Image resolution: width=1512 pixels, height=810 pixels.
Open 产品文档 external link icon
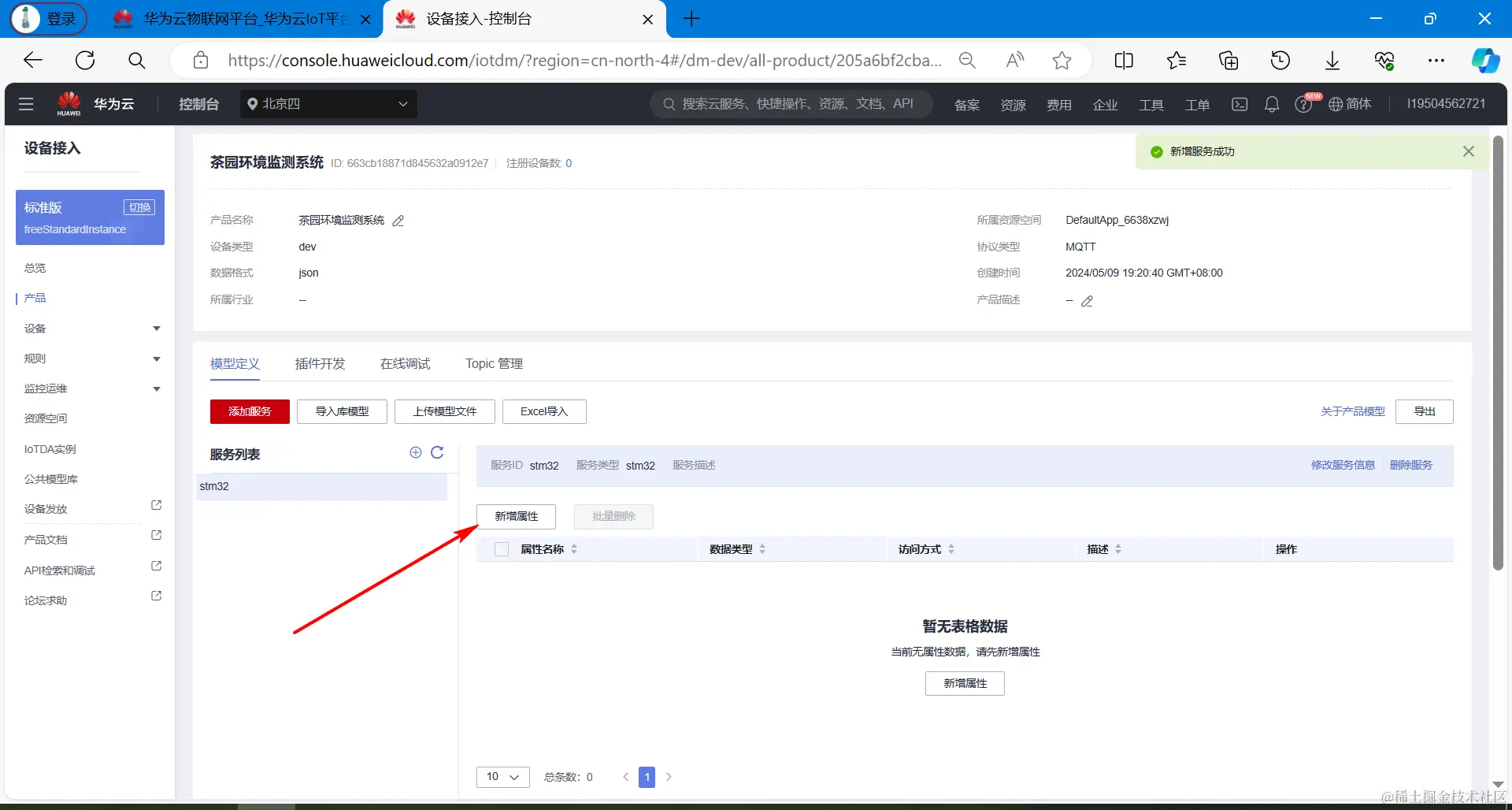coord(156,535)
